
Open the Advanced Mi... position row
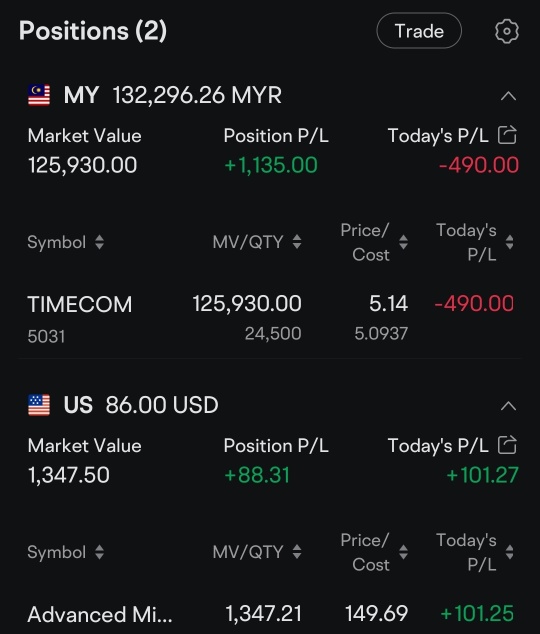(x=270, y=614)
